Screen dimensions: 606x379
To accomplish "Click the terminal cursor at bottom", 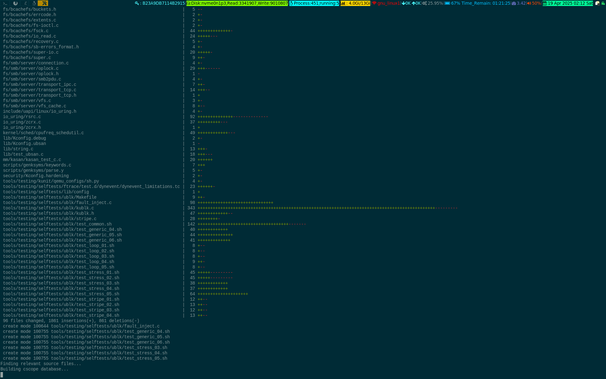I will (x=2, y=375).
